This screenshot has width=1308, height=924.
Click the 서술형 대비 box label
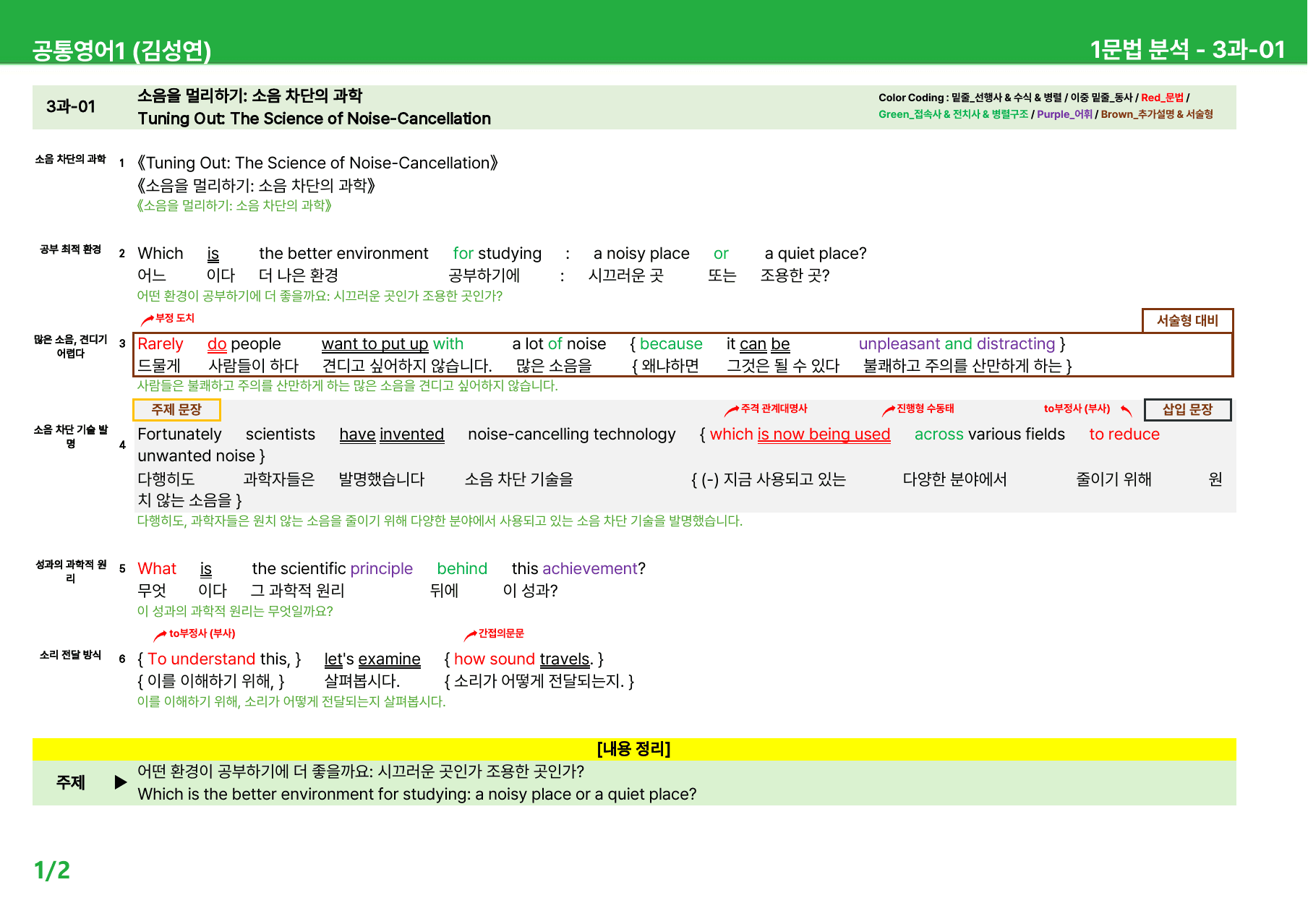tap(1187, 320)
